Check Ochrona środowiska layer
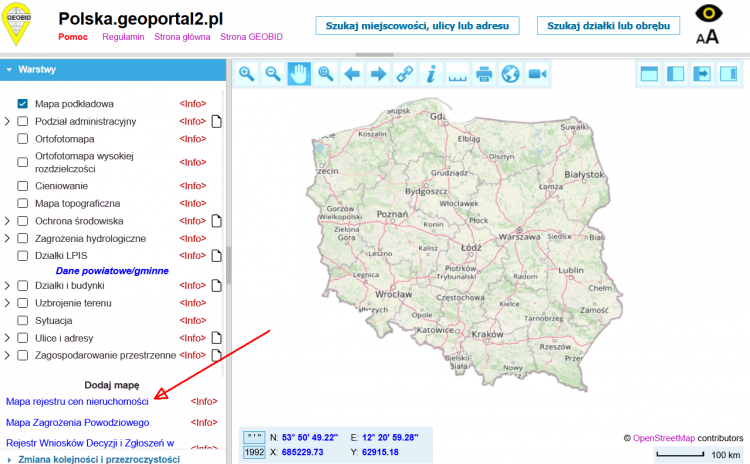Image resolution: width=750 pixels, height=464 pixels. [x=22, y=221]
